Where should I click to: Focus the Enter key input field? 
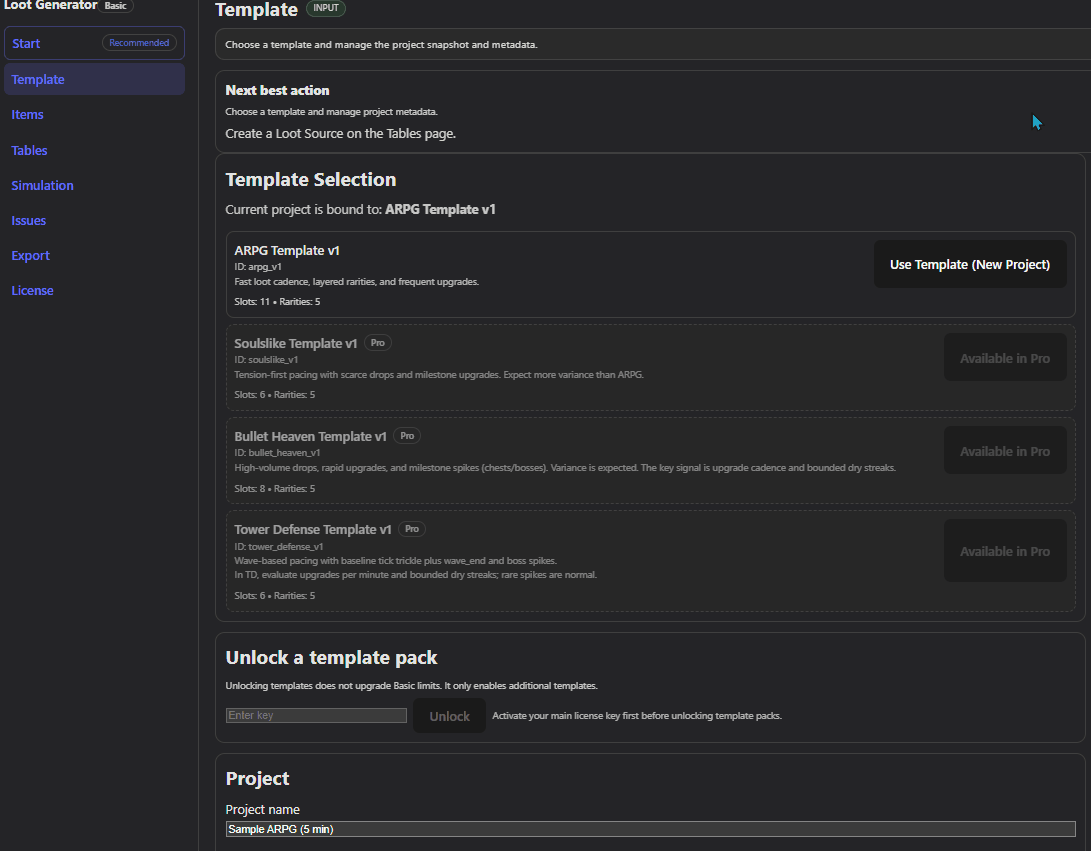click(x=316, y=716)
